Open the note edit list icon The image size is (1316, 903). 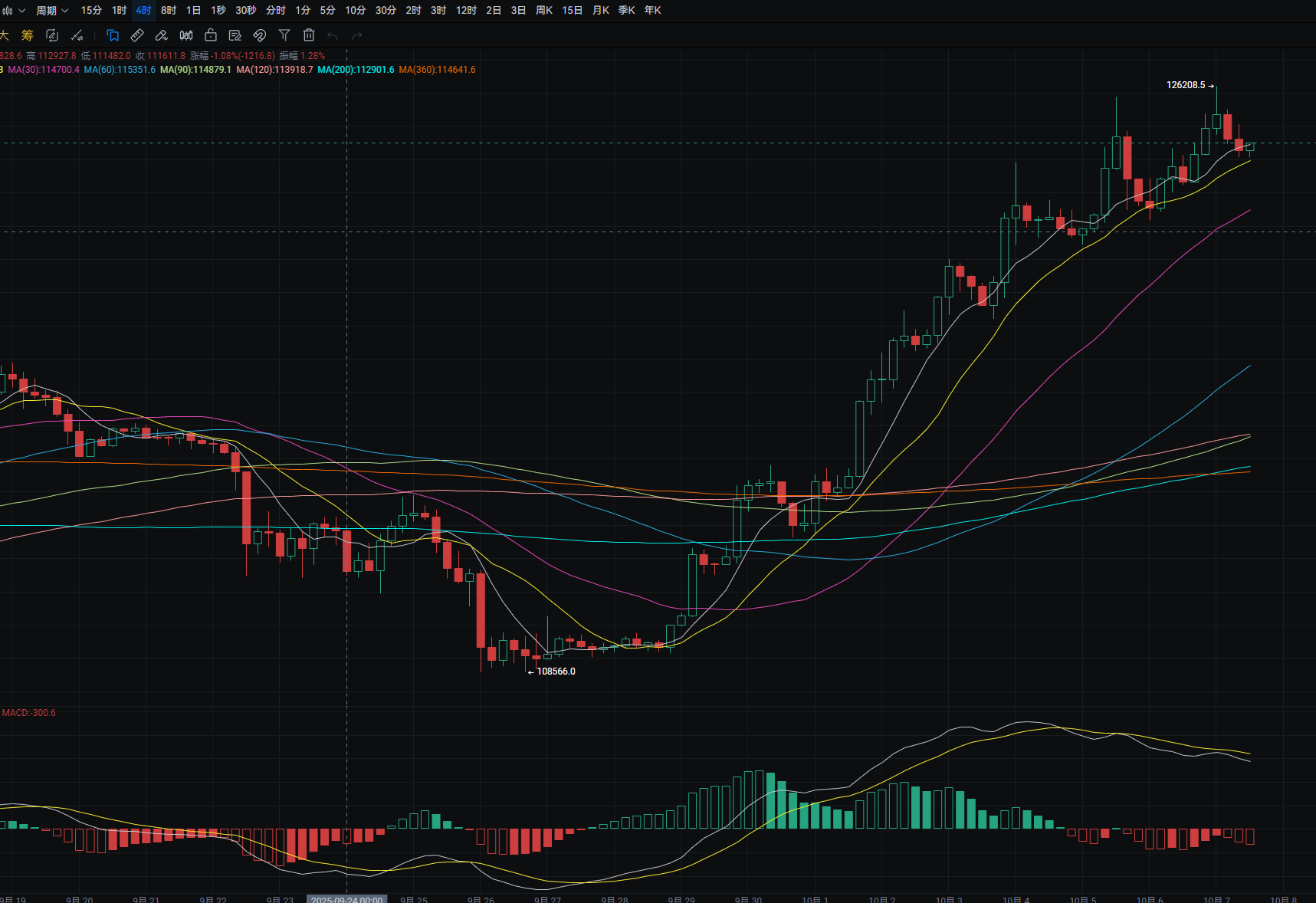(x=235, y=35)
